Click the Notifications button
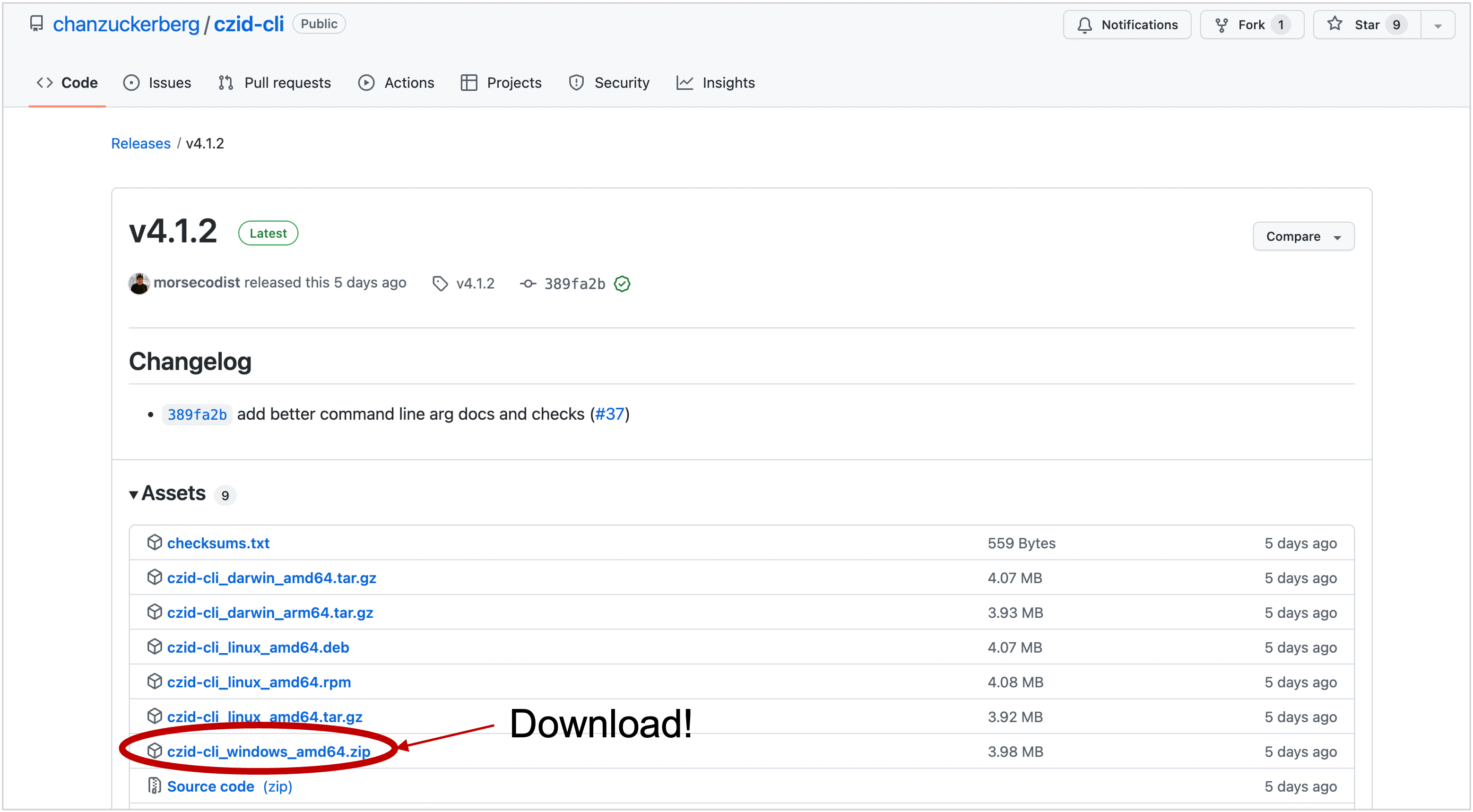 click(1127, 25)
